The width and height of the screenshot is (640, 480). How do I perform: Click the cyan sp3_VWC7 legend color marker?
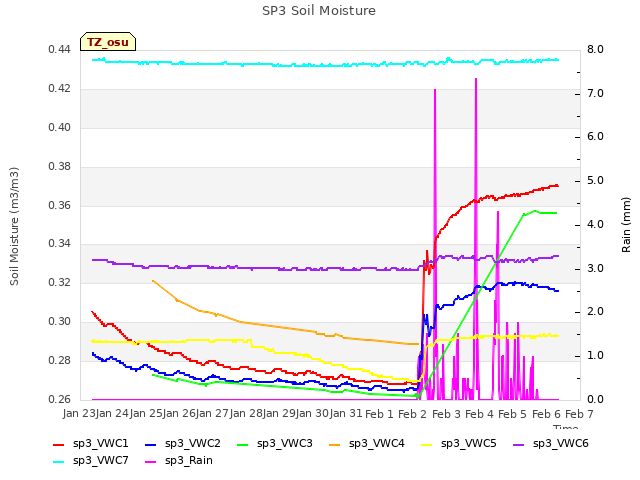[x=59, y=462]
